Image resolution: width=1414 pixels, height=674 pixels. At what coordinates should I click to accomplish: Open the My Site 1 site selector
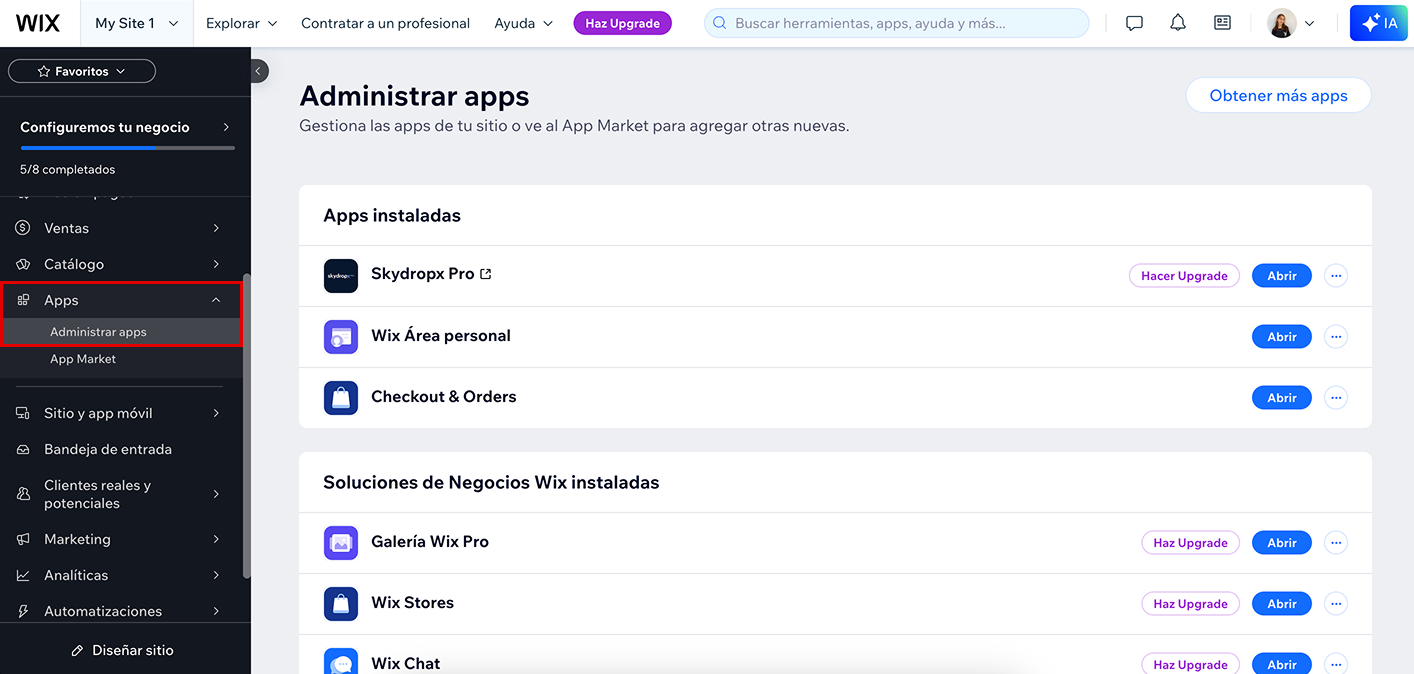[135, 23]
